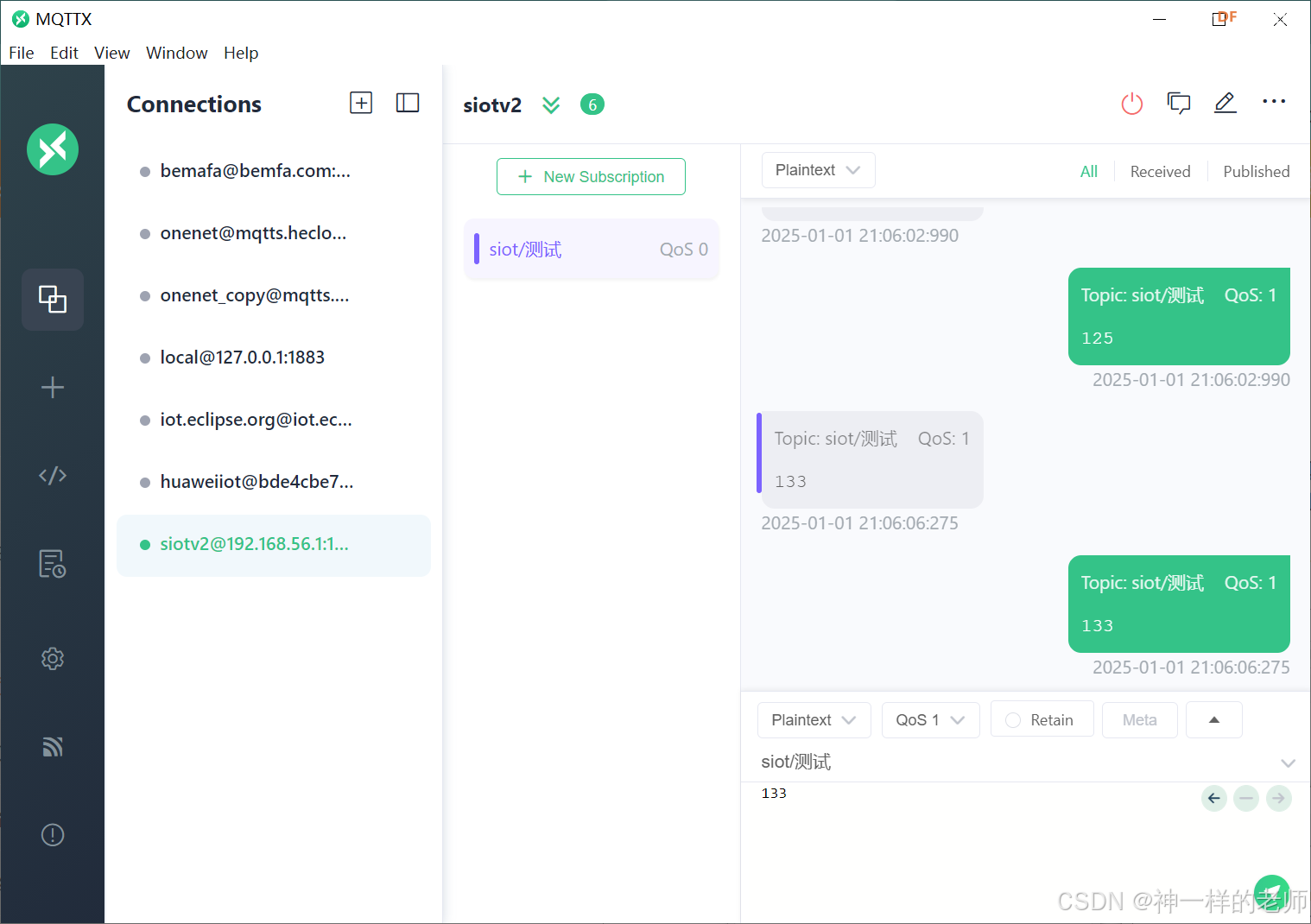
Task: Click the message count badge 6
Action: point(592,104)
